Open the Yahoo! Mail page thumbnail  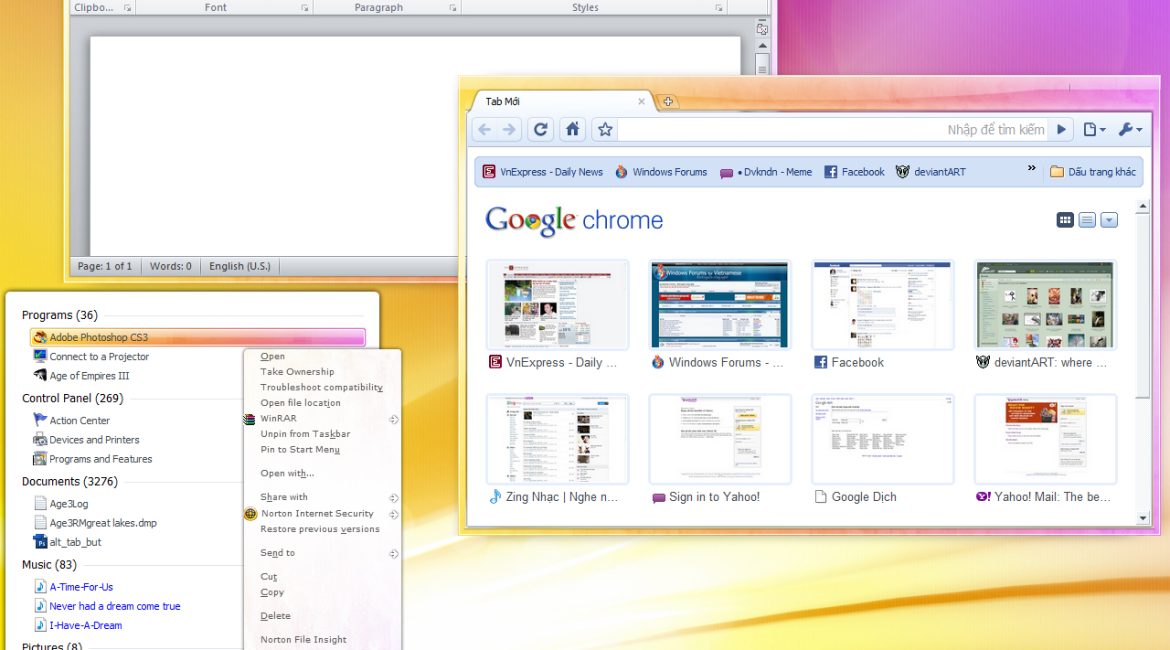[1045, 440]
